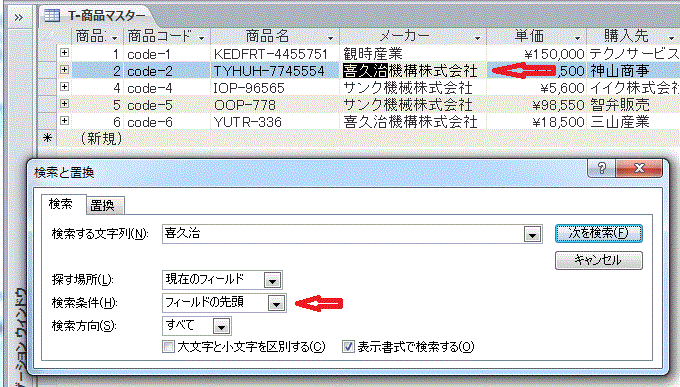Click the ¥150,000 price cell

pos(536,53)
